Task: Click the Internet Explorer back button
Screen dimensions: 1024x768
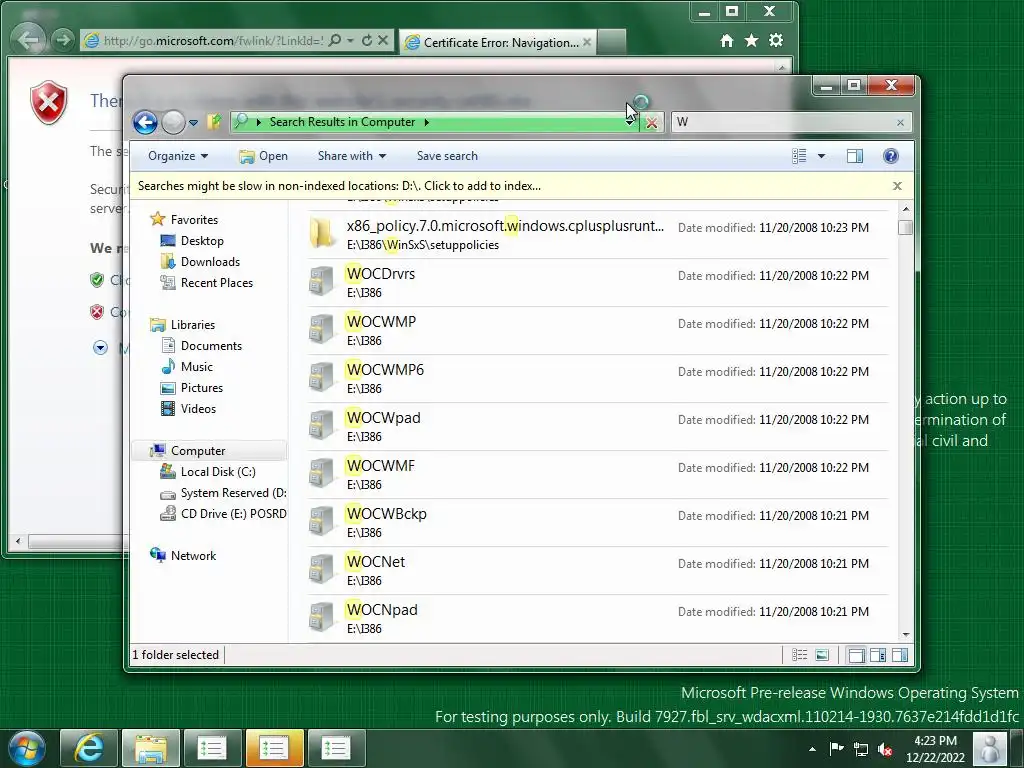Action: (x=28, y=40)
